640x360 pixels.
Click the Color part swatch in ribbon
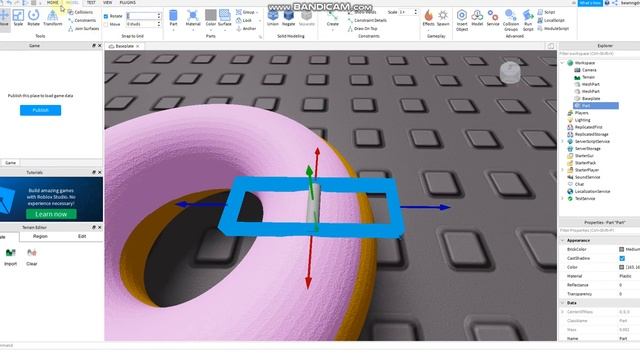point(211,16)
